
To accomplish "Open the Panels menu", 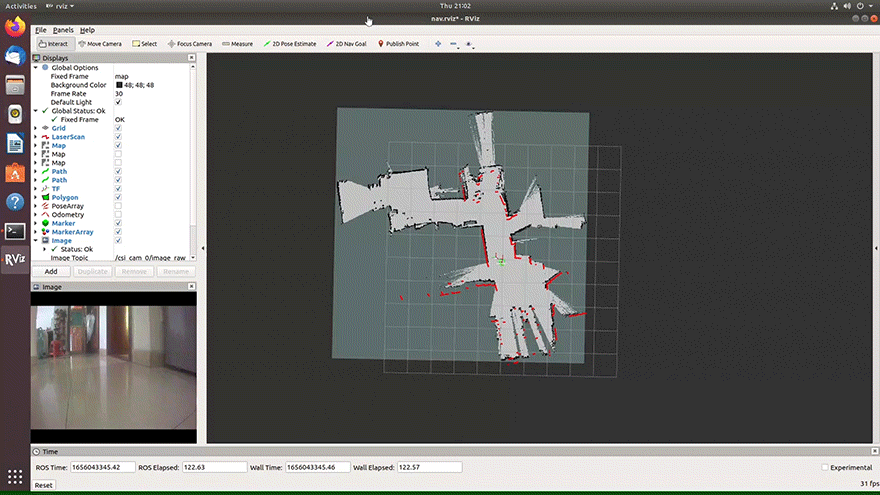I will coord(63,30).
